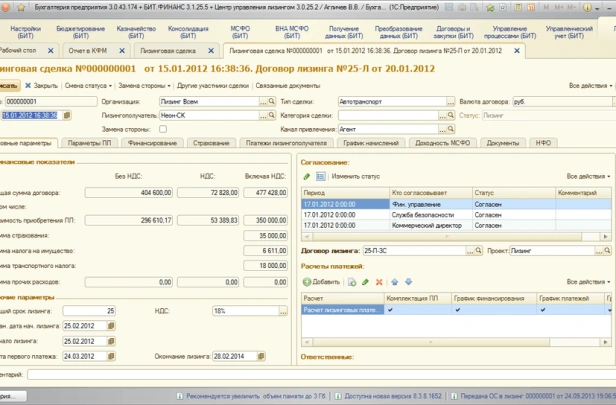
Task: Click the green Добавить plus icon
Action: (x=307, y=283)
